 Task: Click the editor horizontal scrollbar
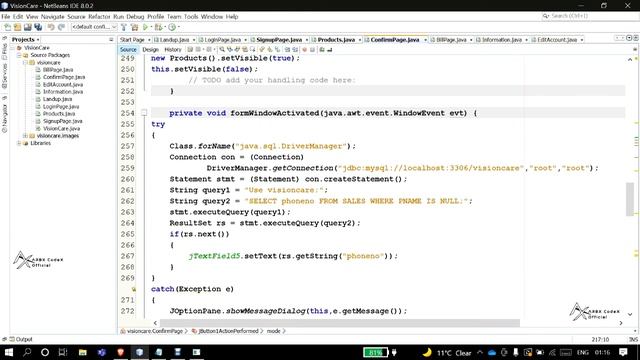[340, 323]
